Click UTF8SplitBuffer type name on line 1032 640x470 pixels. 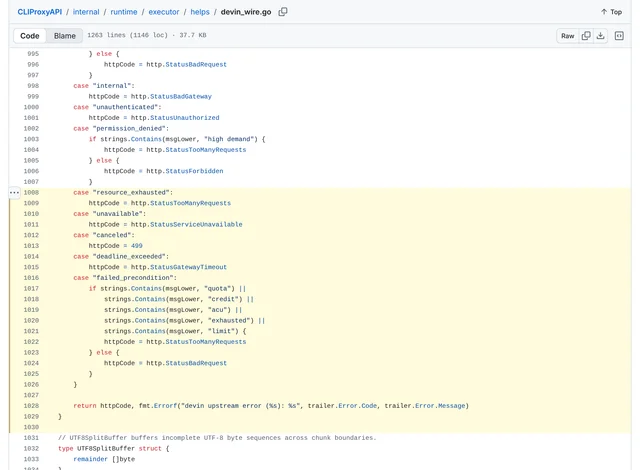(106, 448)
